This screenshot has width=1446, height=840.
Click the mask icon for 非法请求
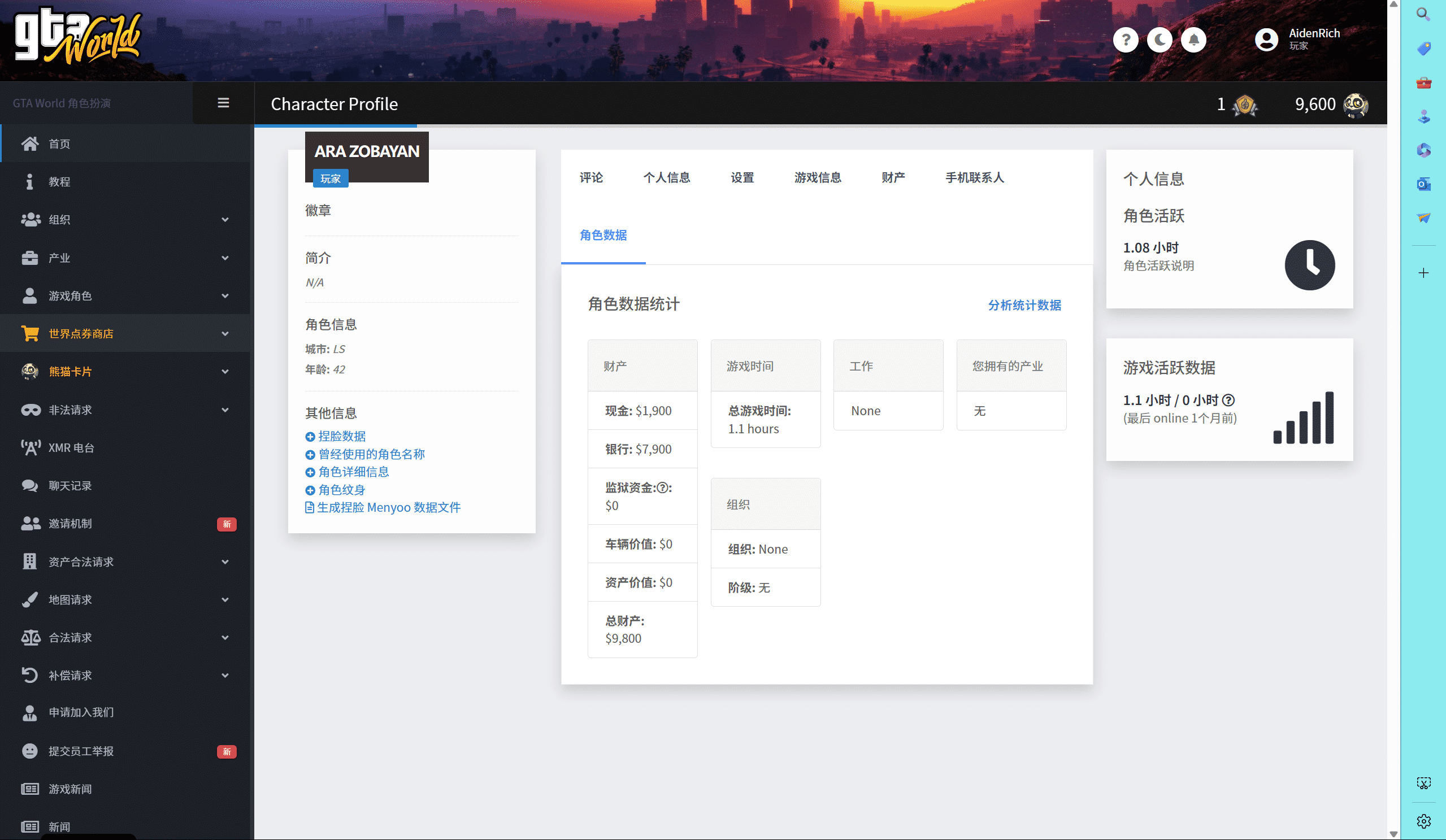(x=31, y=410)
